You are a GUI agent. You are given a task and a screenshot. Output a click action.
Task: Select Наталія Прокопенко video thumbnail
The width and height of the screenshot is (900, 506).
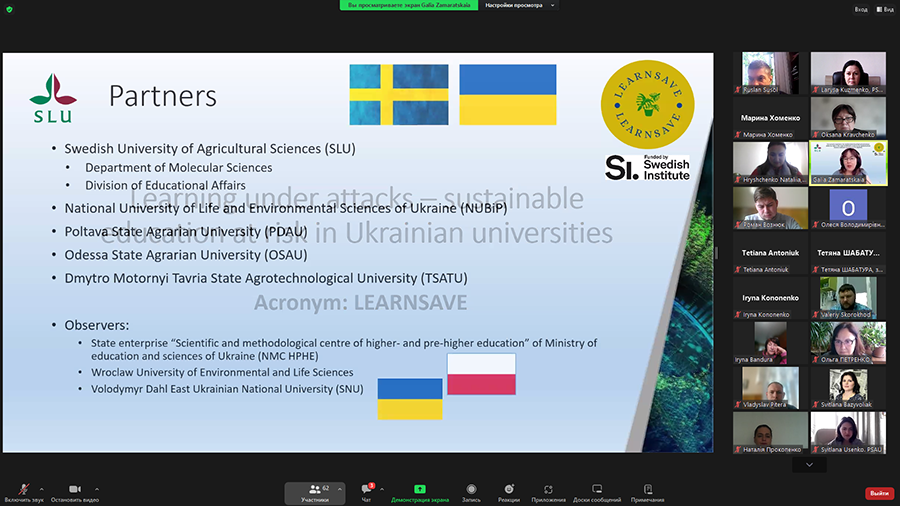770,433
